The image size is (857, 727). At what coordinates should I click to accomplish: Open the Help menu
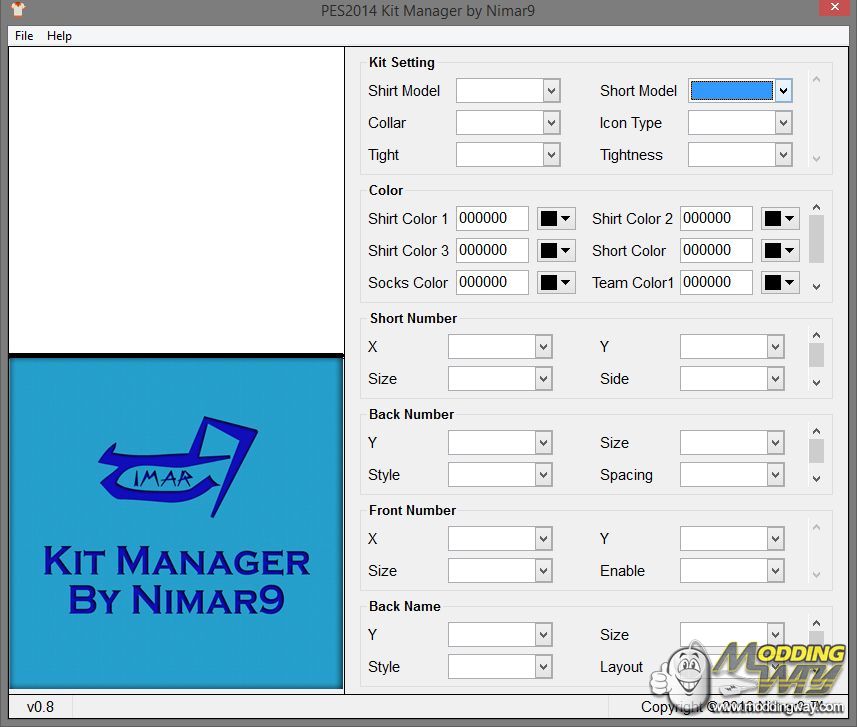pos(60,36)
